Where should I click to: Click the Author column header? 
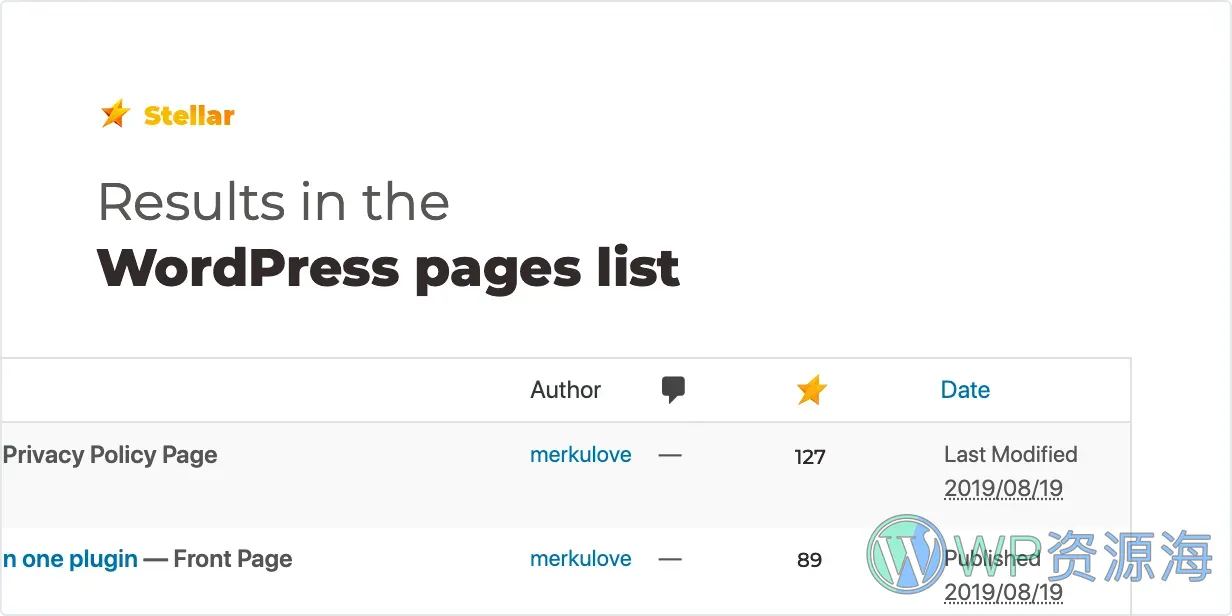pyautogui.click(x=566, y=390)
